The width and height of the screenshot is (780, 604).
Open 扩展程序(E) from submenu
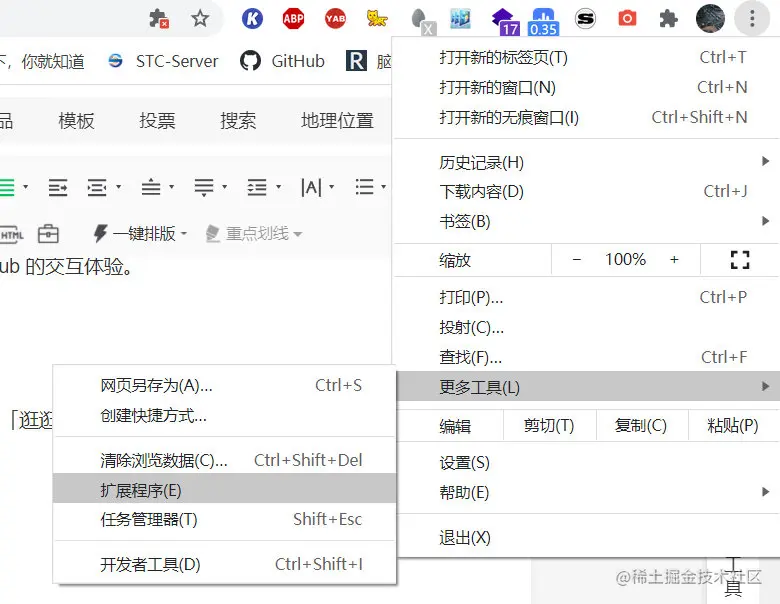[x=224, y=489]
